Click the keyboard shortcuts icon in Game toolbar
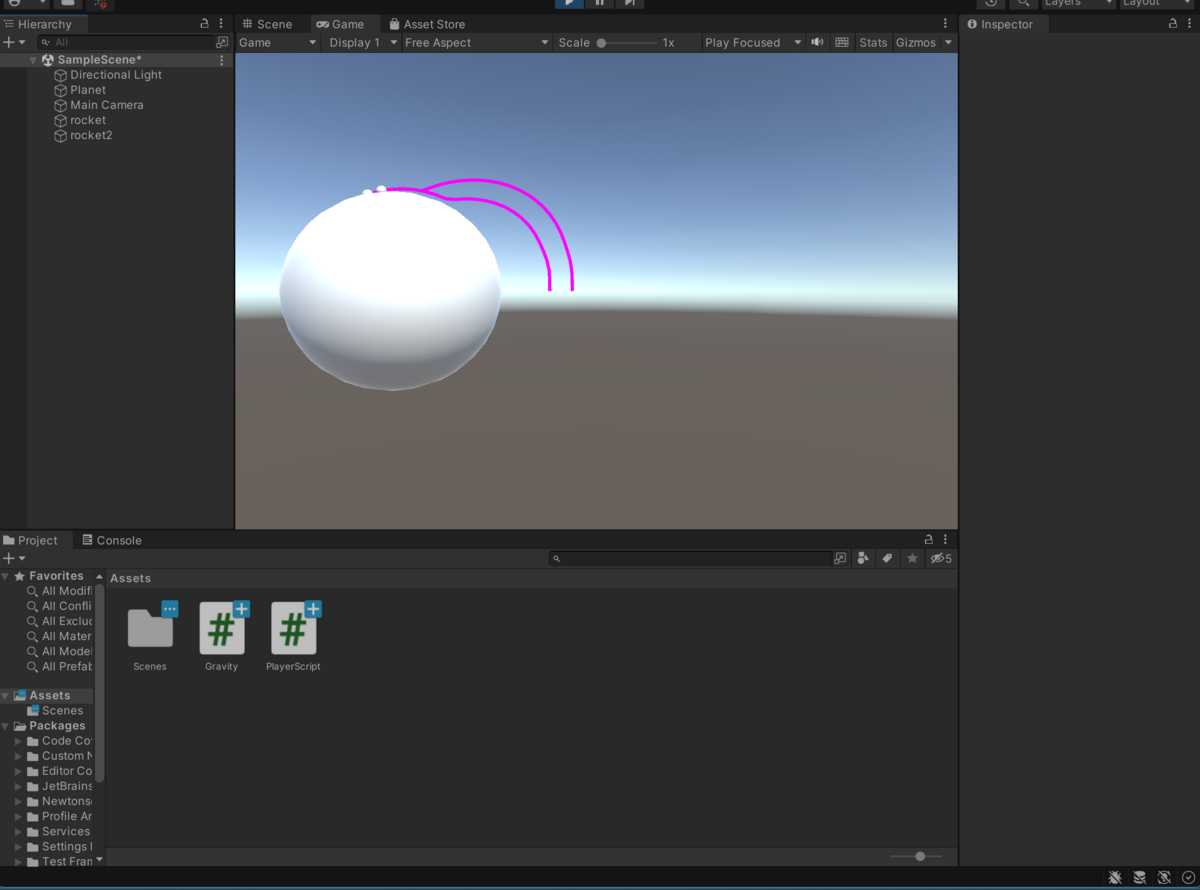 pos(842,42)
